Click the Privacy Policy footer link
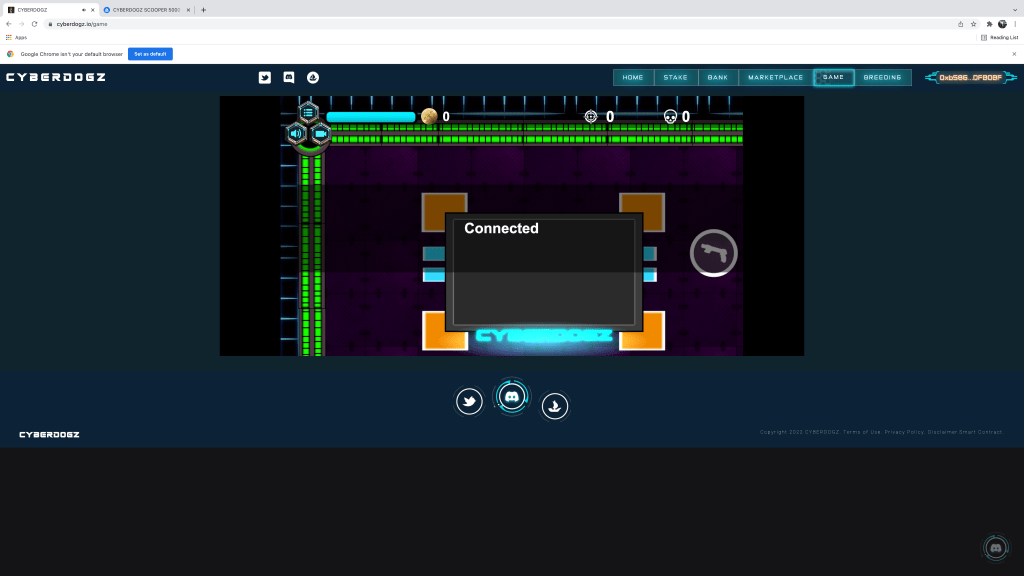1024x576 pixels. click(904, 432)
